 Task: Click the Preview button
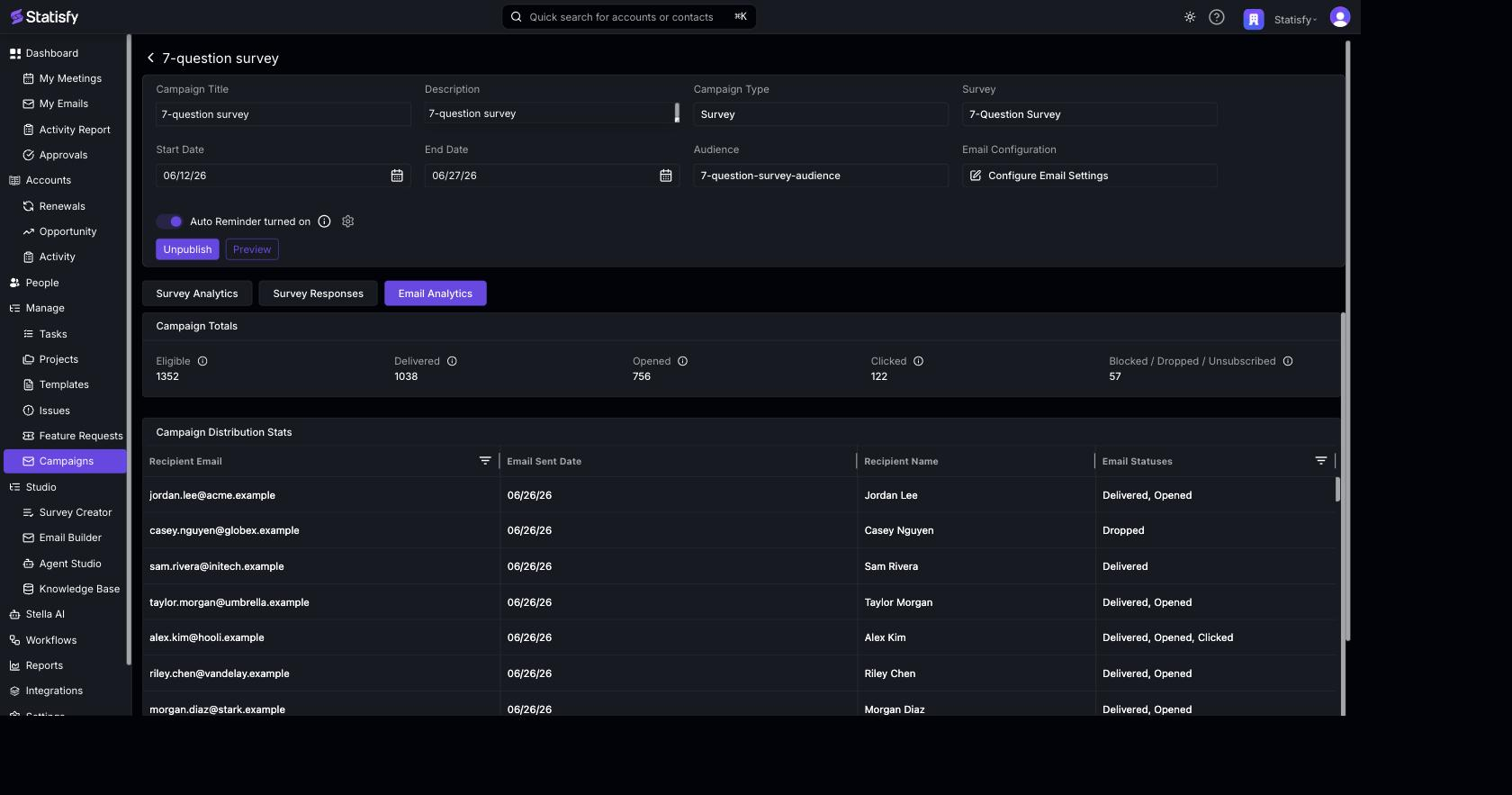[x=252, y=249]
